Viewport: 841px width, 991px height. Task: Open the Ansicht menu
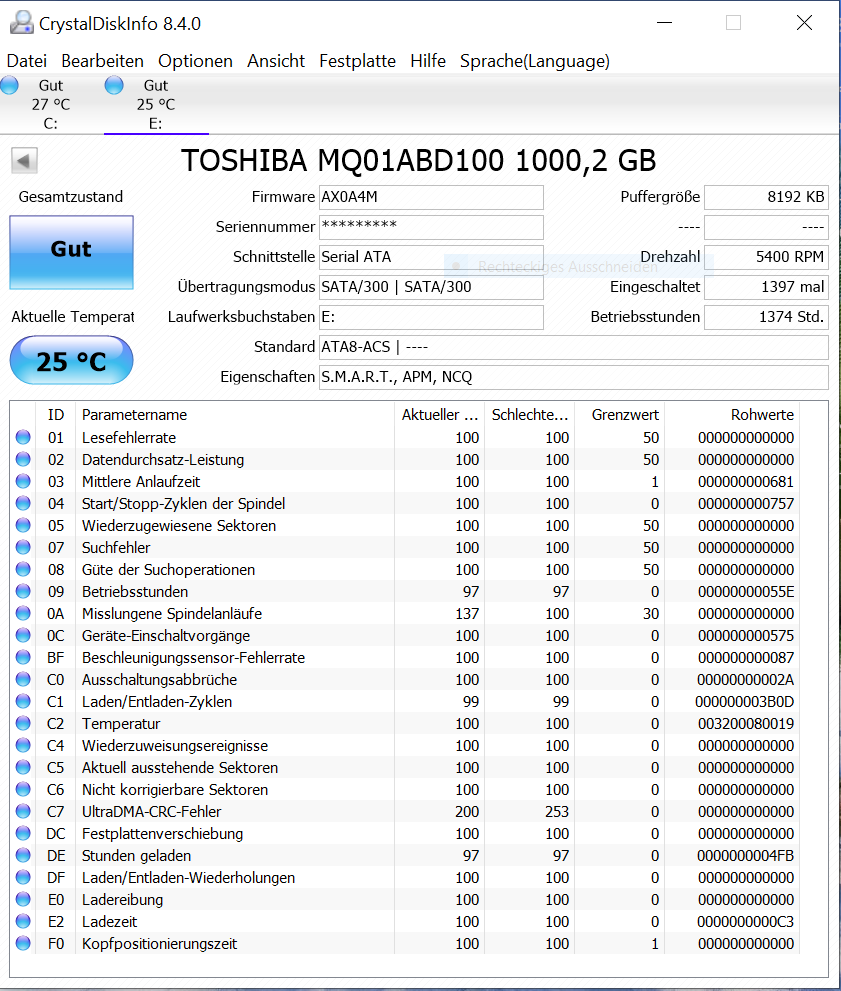pyautogui.click(x=275, y=61)
